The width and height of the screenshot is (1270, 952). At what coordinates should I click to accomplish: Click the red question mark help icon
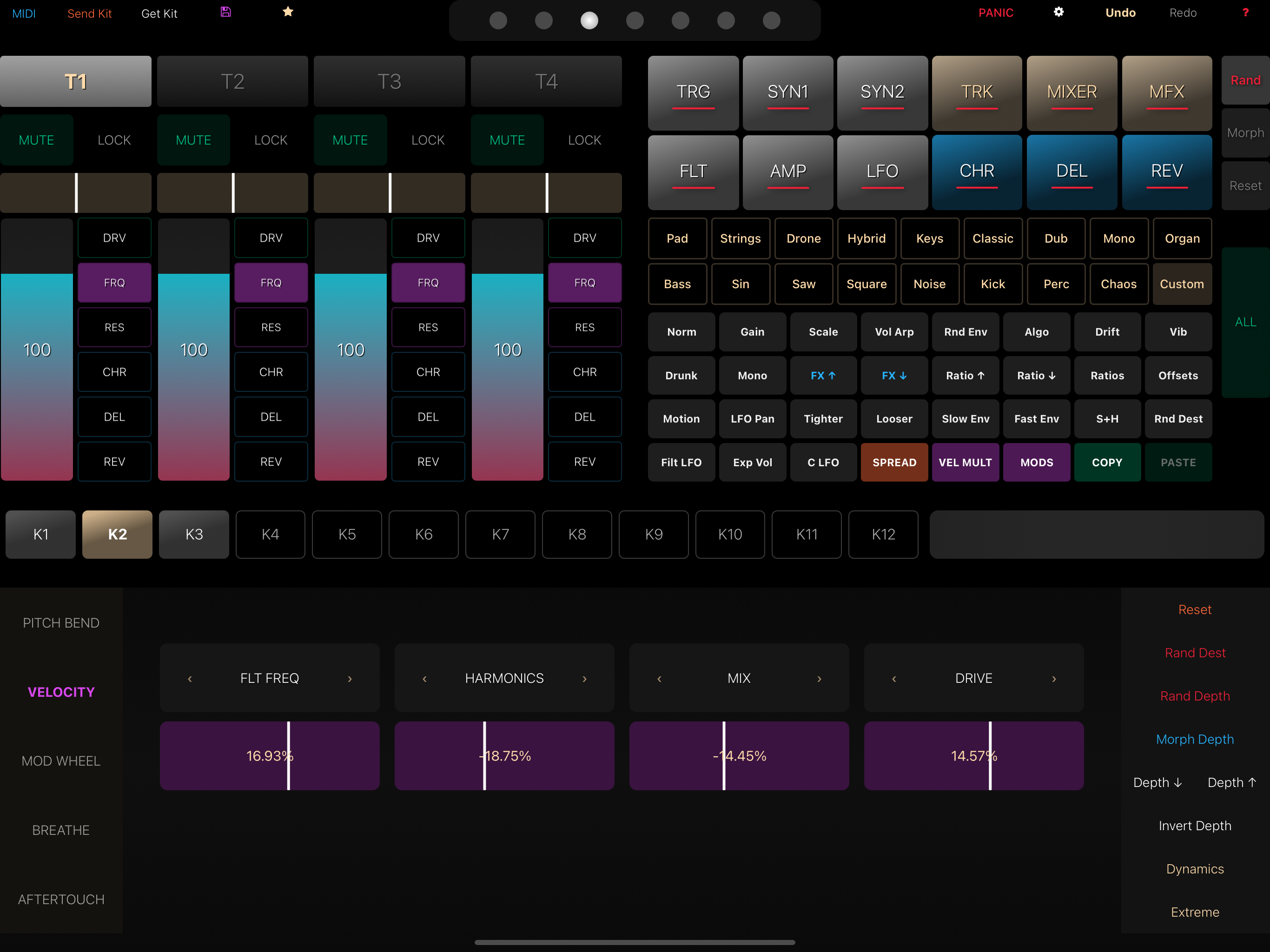(x=1245, y=12)
